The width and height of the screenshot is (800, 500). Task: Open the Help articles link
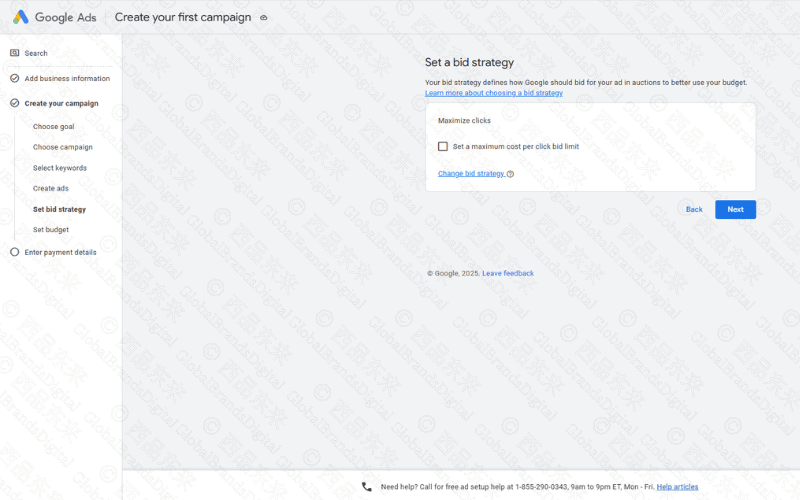pyautogui.click(x=677, y=487)
